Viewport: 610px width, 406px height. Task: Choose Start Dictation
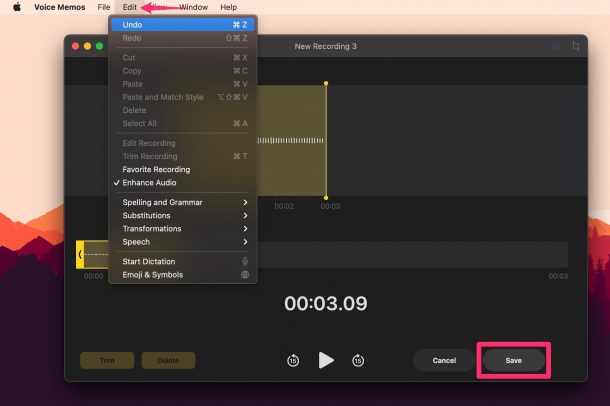(183, 261)
